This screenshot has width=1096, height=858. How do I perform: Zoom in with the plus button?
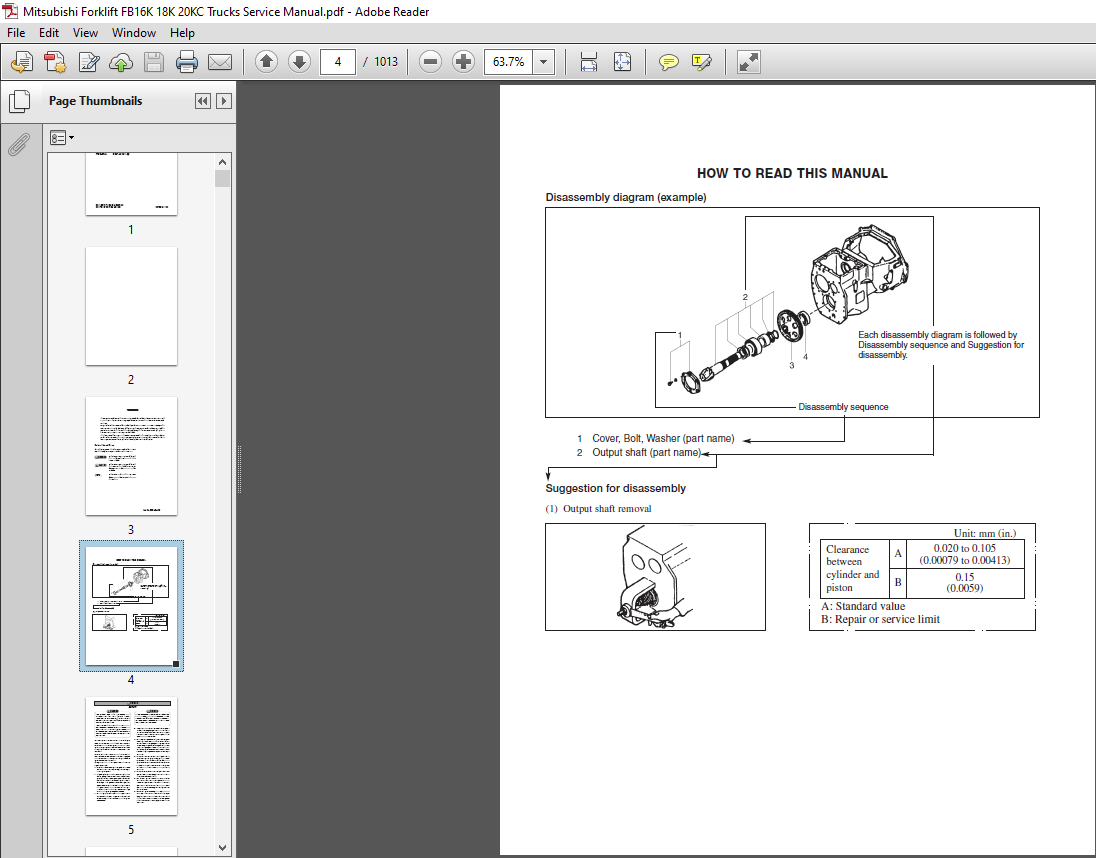pos(463,62)
